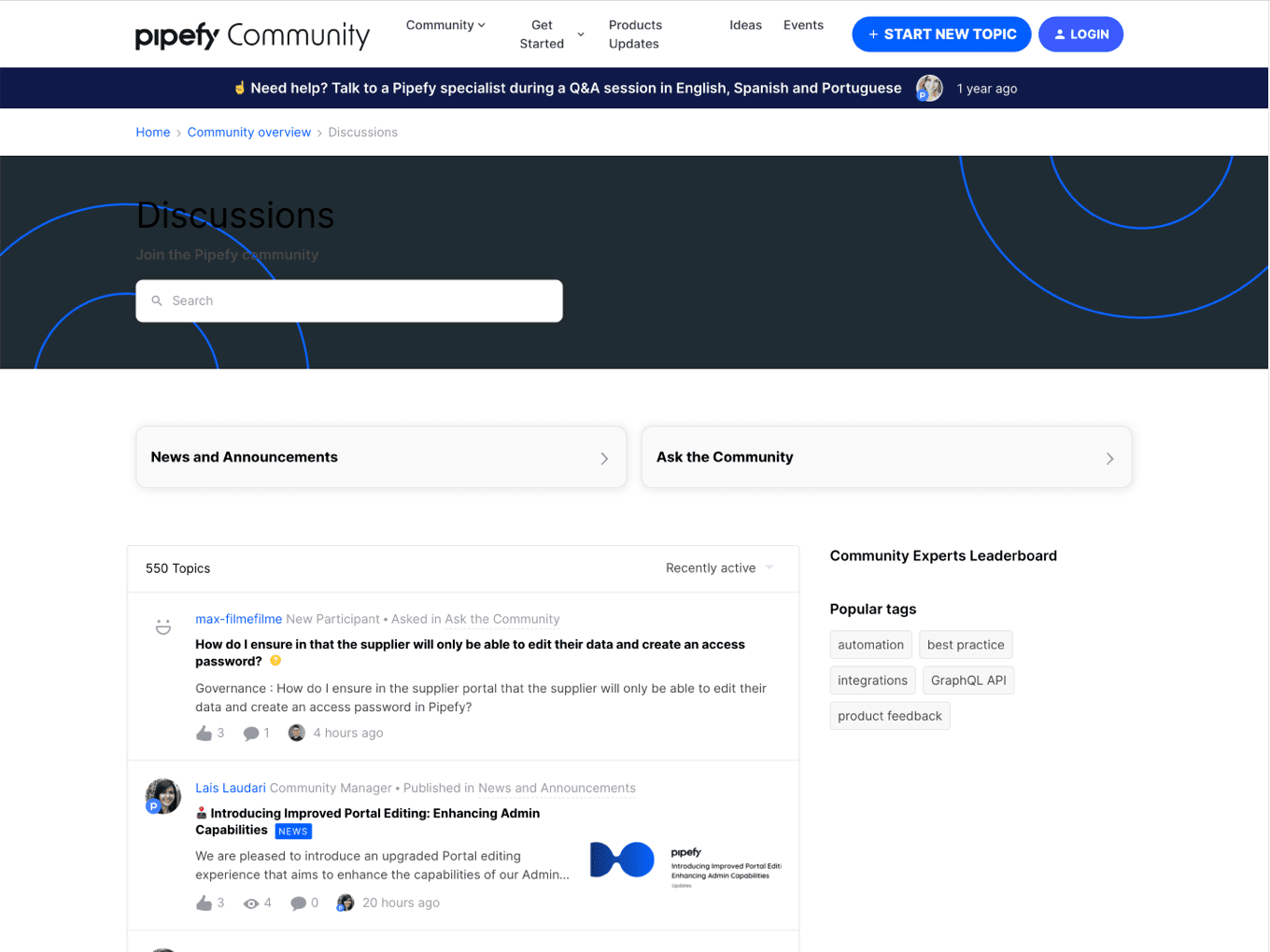Click the comment bubble icon on supplier question
The image size is (1270, 952).
pyautogui.click(x=250, y=734)
